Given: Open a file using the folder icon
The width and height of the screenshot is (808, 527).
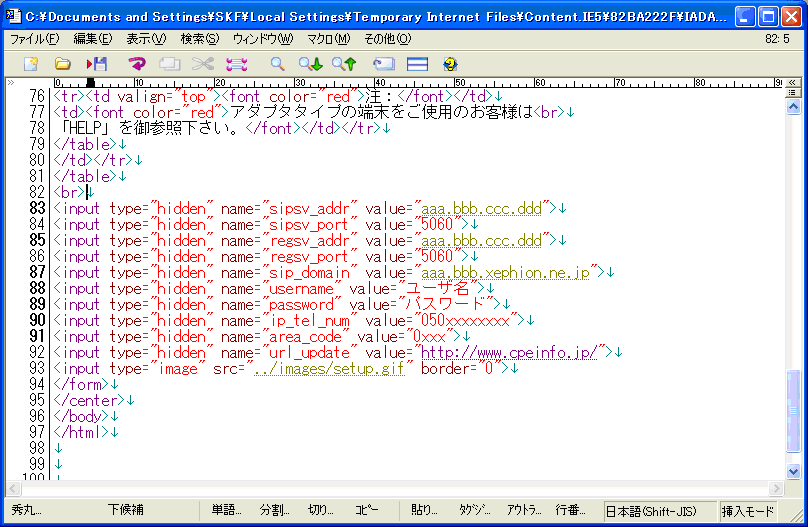Looking at the screenshot, I should click(x=63, y=64).
